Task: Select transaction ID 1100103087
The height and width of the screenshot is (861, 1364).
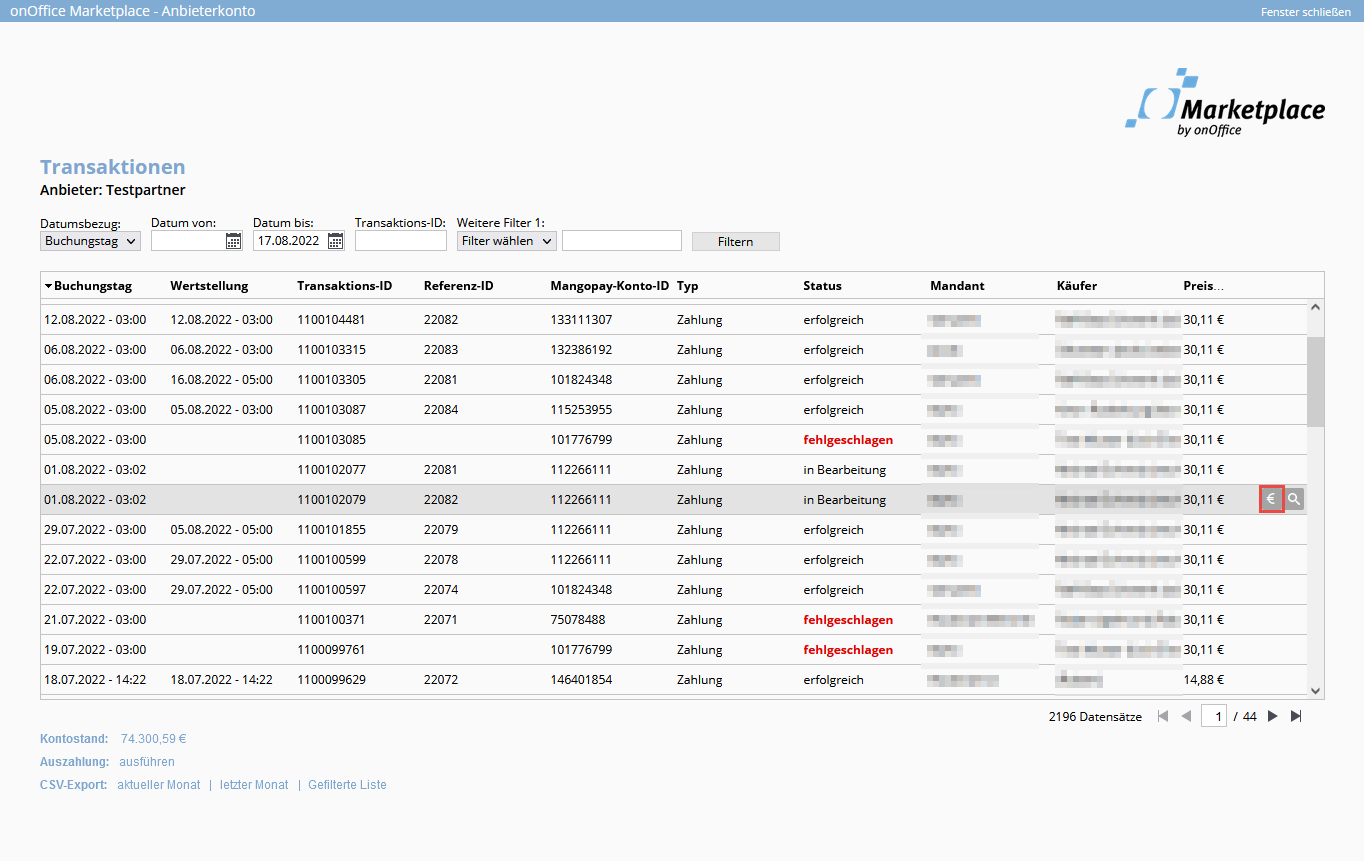Action: (331, 410)
